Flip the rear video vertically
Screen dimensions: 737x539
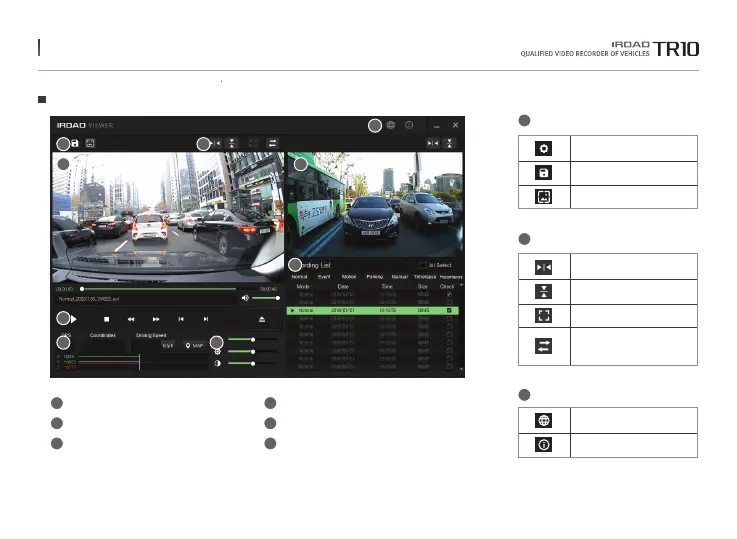pos(450,143)
